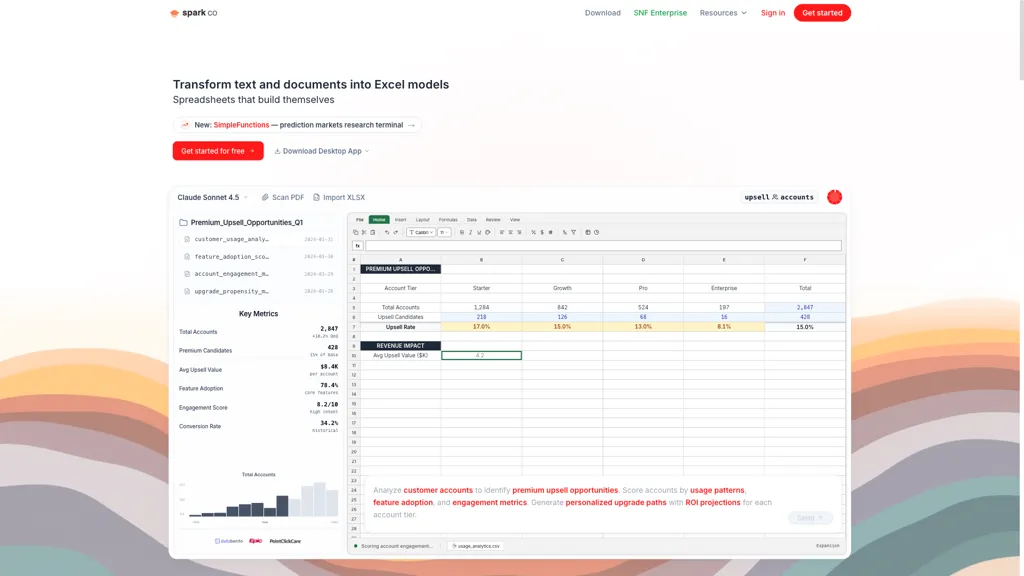This screenshot has width=1024, height=576.
Task: Switch to the Formulas ribbon tab
Action: click(448, 220)
